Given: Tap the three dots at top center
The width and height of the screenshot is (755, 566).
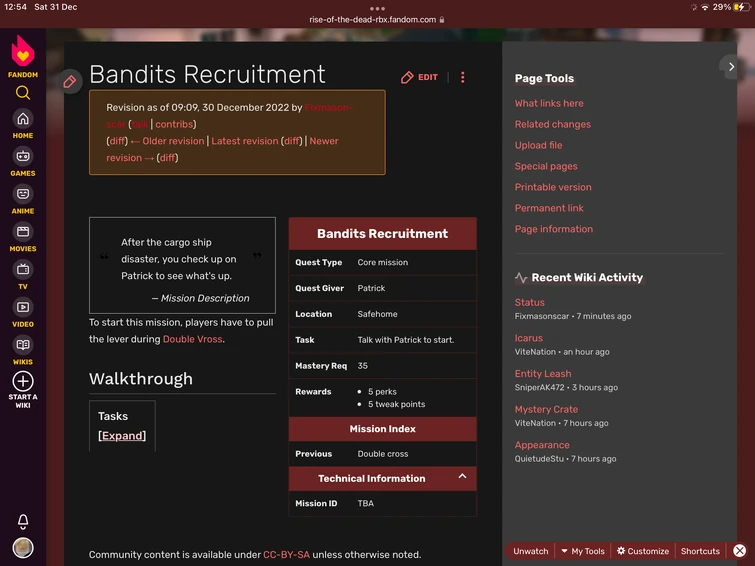Looking at the screenshot, I should (377, 8).
